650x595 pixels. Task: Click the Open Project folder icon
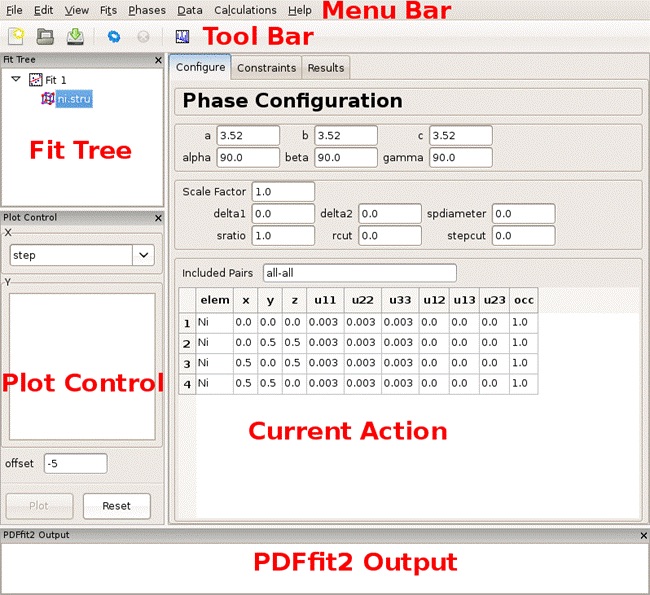tap(46, 37)
